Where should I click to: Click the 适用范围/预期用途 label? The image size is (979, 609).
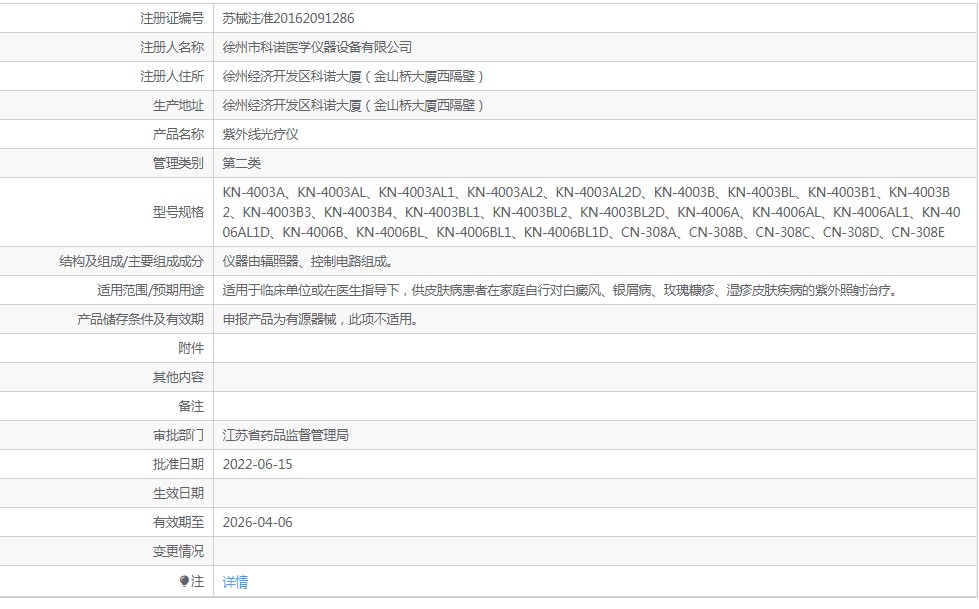click(150, 290)
